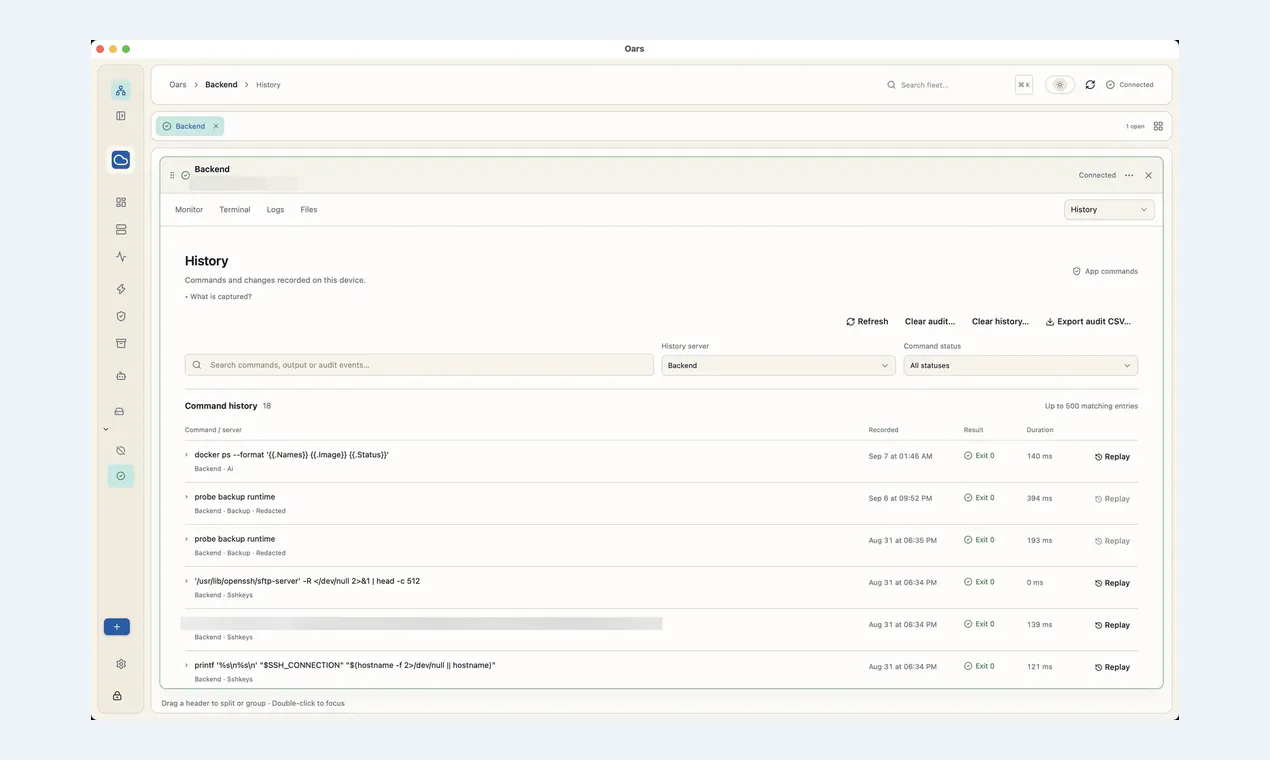Viewport: 1270px width, 760px height.
Task: Open the lightning bolt automation icon
Action: 121,289
